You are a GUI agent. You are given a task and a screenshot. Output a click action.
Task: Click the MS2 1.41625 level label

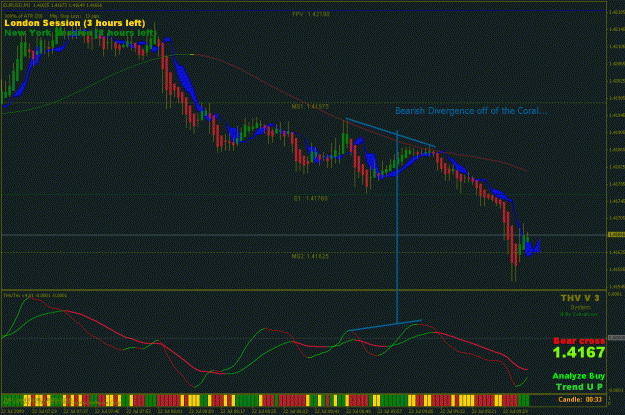310,256
